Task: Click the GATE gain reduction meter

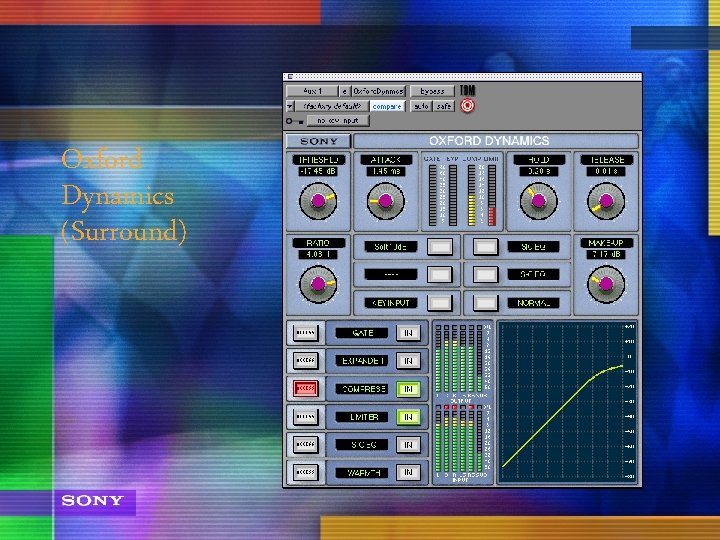Action: [433, 195]
